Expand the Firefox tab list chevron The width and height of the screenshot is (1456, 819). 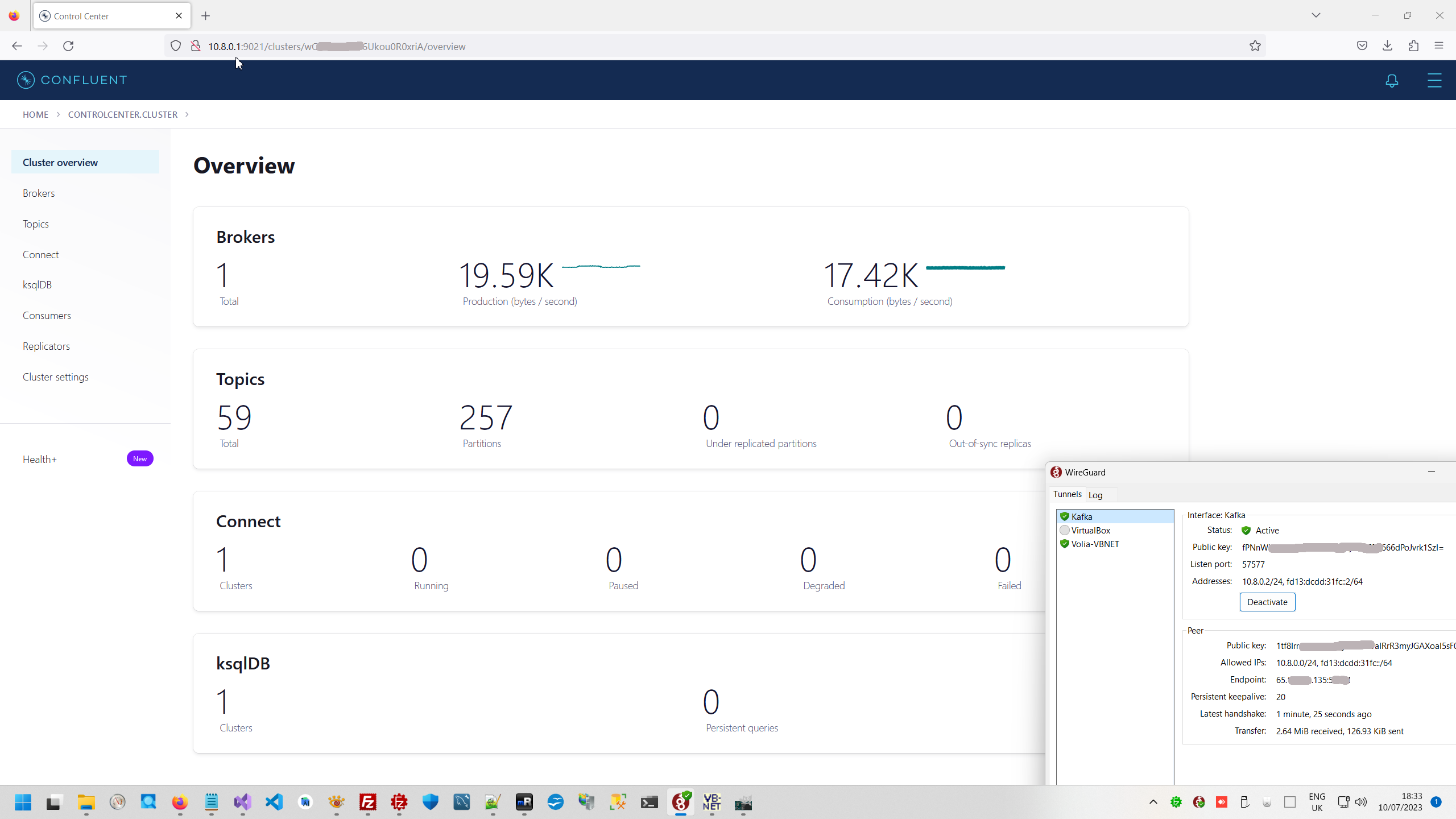click(x=1316, y=15)
